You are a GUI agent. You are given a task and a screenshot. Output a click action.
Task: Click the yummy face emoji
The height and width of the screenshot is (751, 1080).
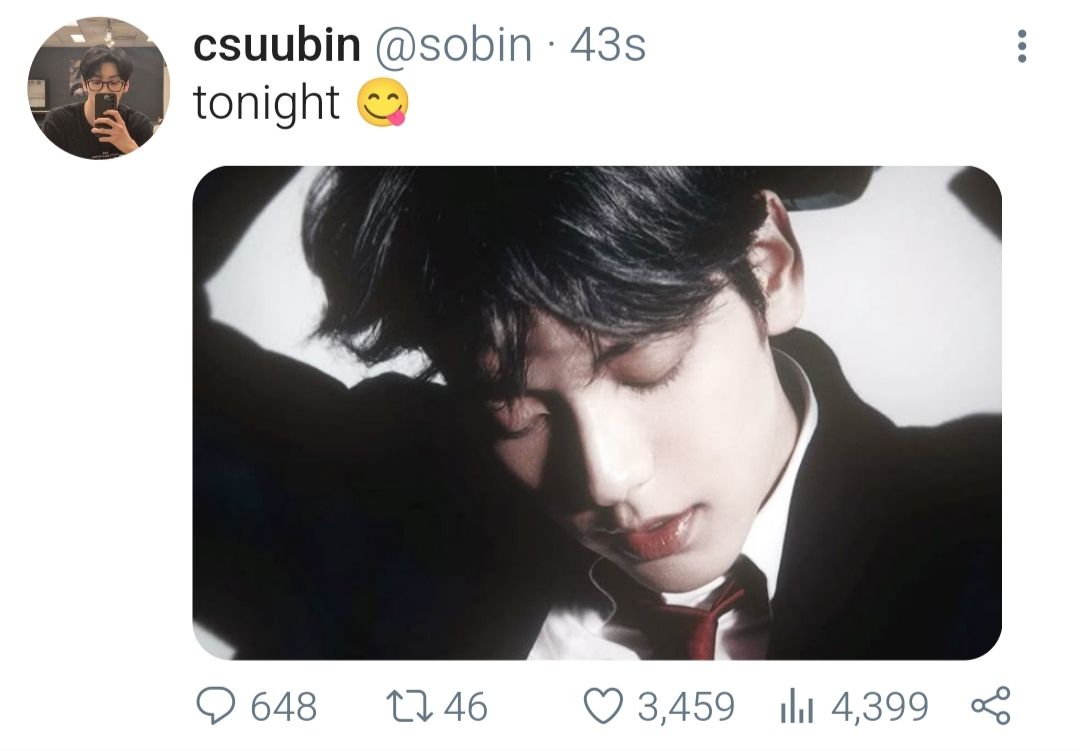(x=382, y=104)
